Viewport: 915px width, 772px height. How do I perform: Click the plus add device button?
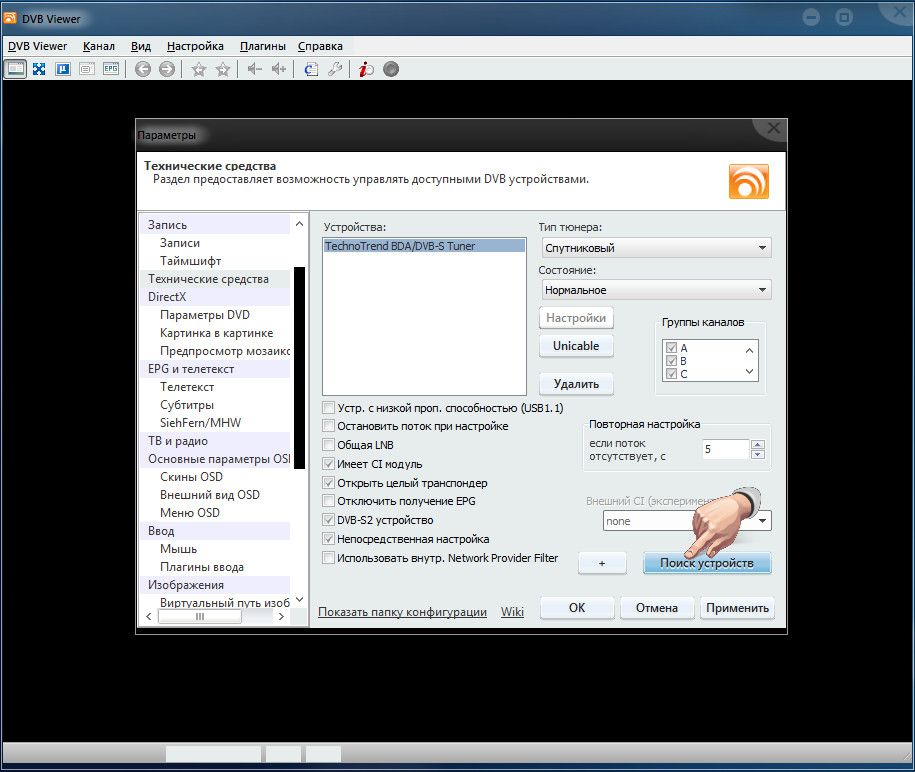602,563
